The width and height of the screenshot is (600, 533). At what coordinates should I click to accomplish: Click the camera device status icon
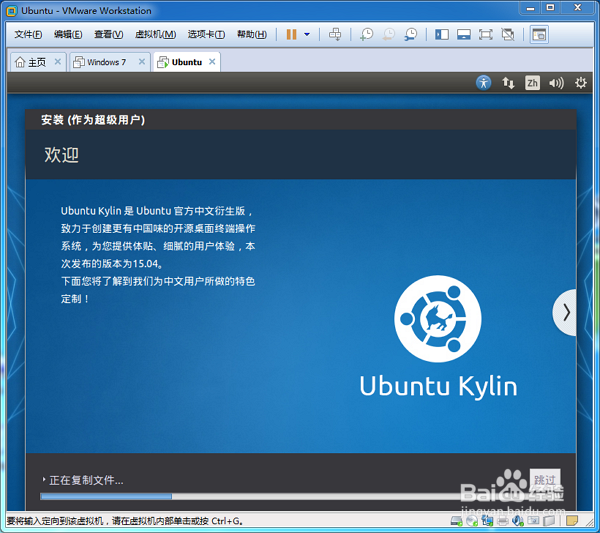533,521
